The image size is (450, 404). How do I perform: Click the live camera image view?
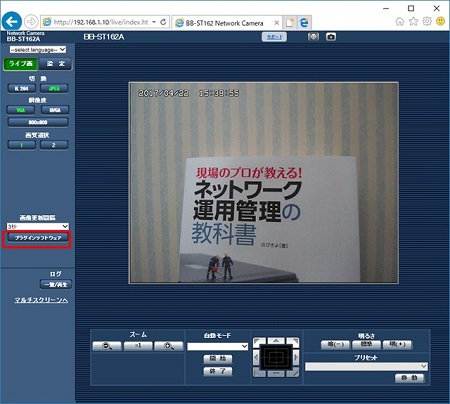click(x=264, y=183)
